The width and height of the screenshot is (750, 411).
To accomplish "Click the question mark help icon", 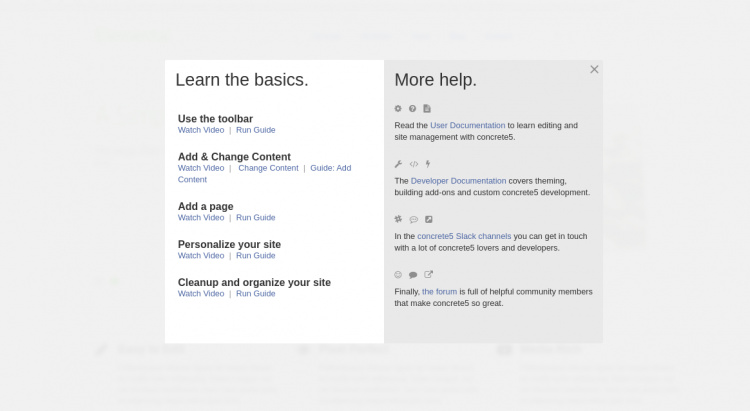I will tap(412, 108).
